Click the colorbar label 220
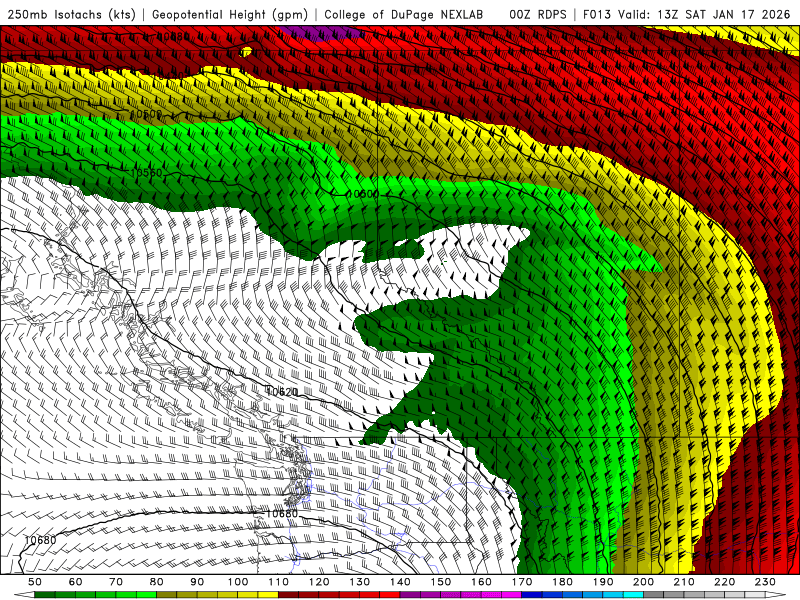Viewport: 800px width, 600px height. tap(725, 582)
